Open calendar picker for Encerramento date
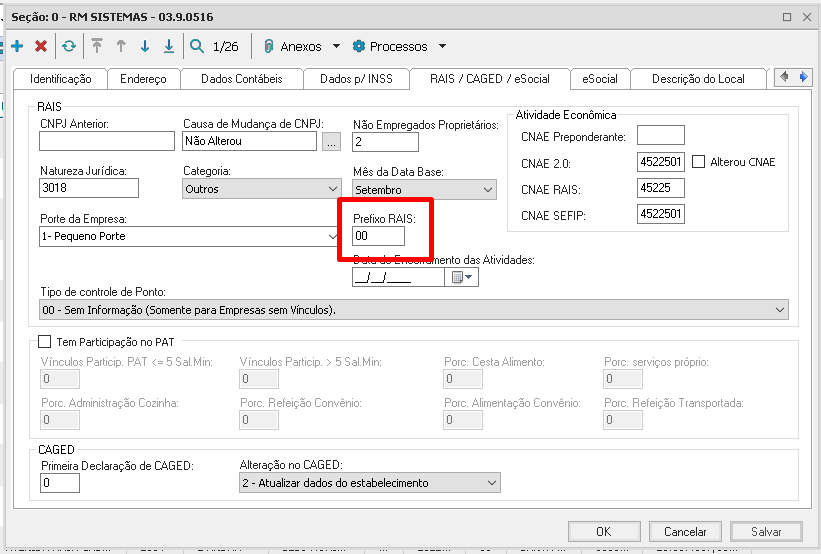821x554 pixels. click(x=461, y=277)
